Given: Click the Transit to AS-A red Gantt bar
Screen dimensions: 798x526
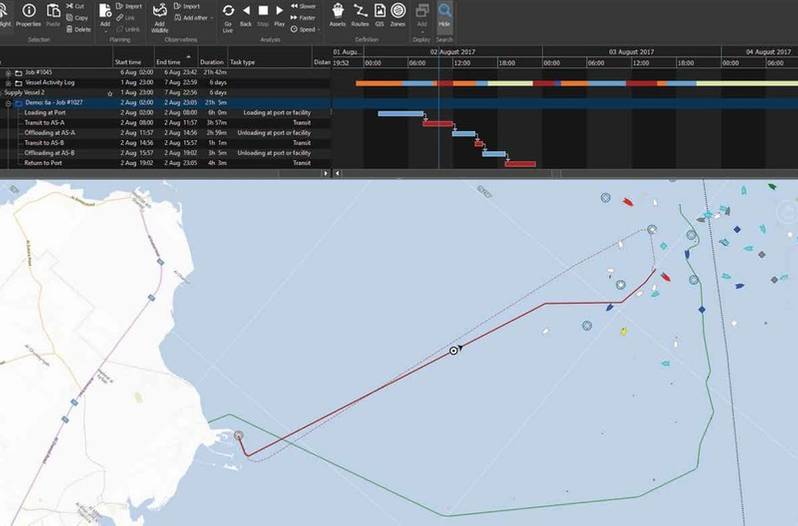Looking at the screenshot, I should (438, 124).
